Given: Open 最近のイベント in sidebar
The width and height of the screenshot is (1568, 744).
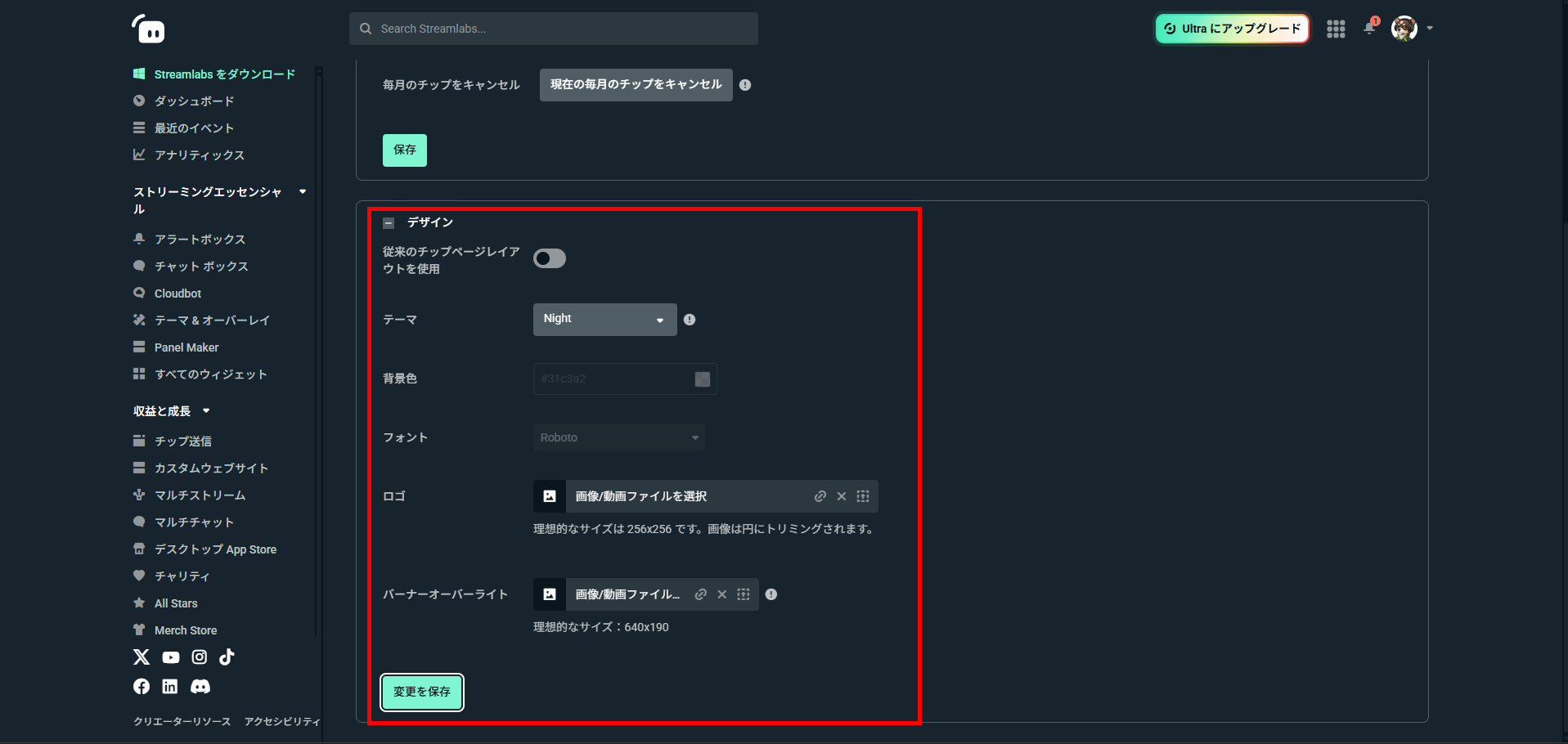Looking at the screenshot, I should click(194, 128).
